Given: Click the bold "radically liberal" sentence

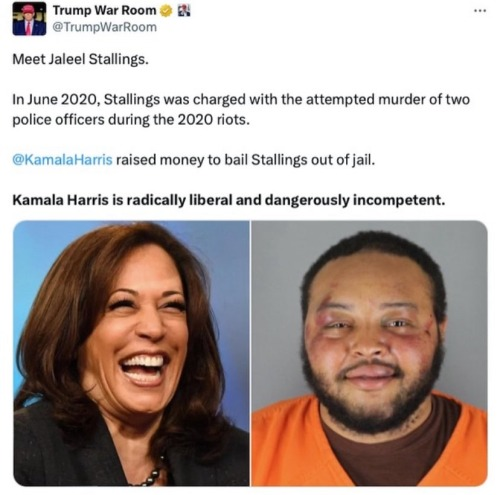Looking at the screenshot, I should [229, 200].
